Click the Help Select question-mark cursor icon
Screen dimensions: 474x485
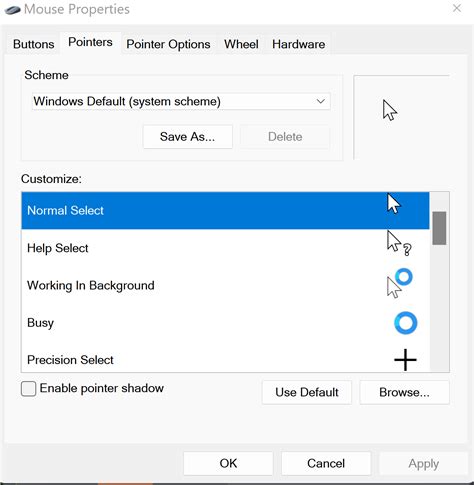tap(399, 243)
